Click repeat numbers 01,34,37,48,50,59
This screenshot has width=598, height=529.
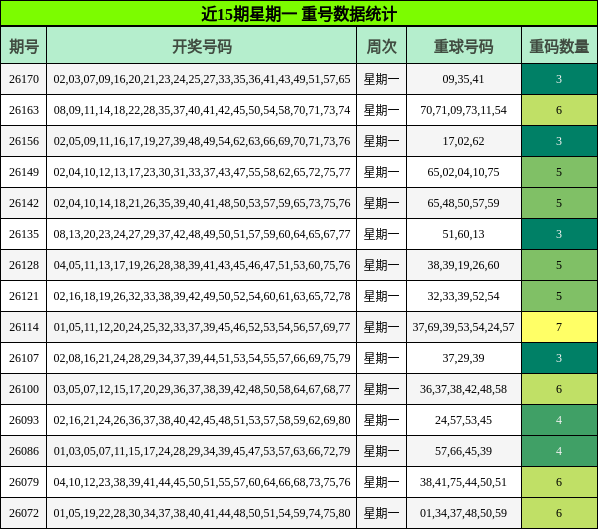point(463,513)
